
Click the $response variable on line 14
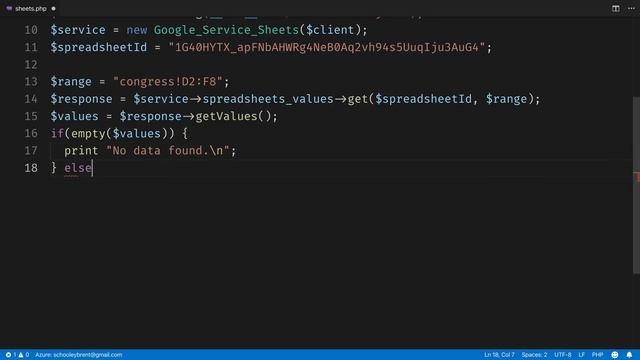pos(81,99)
